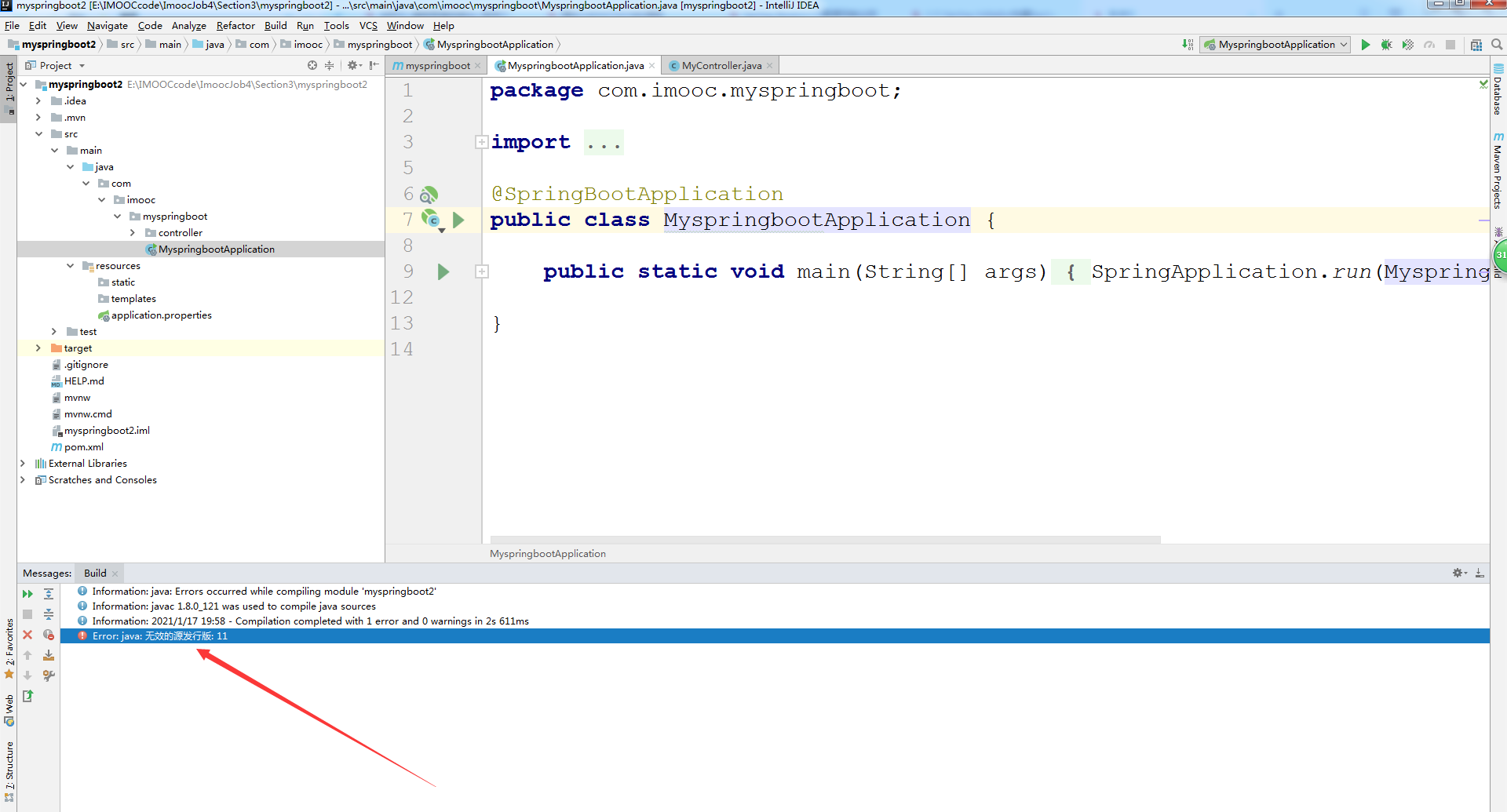Open Messages wrench settings icon
Screen dimensions: 1507x812
(49, 675)
